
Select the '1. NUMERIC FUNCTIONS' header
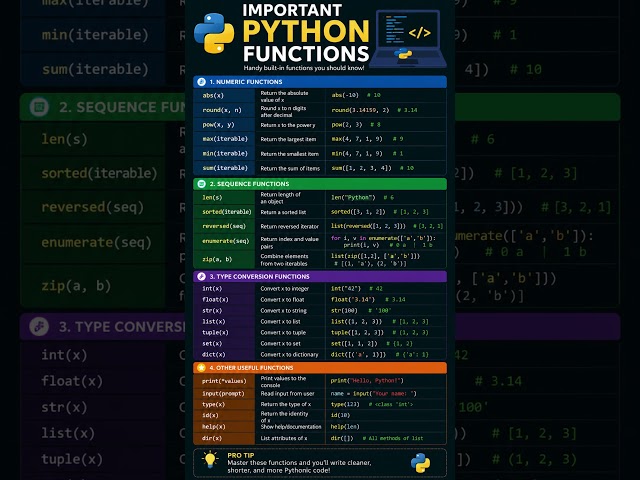(x=320, y=82)
